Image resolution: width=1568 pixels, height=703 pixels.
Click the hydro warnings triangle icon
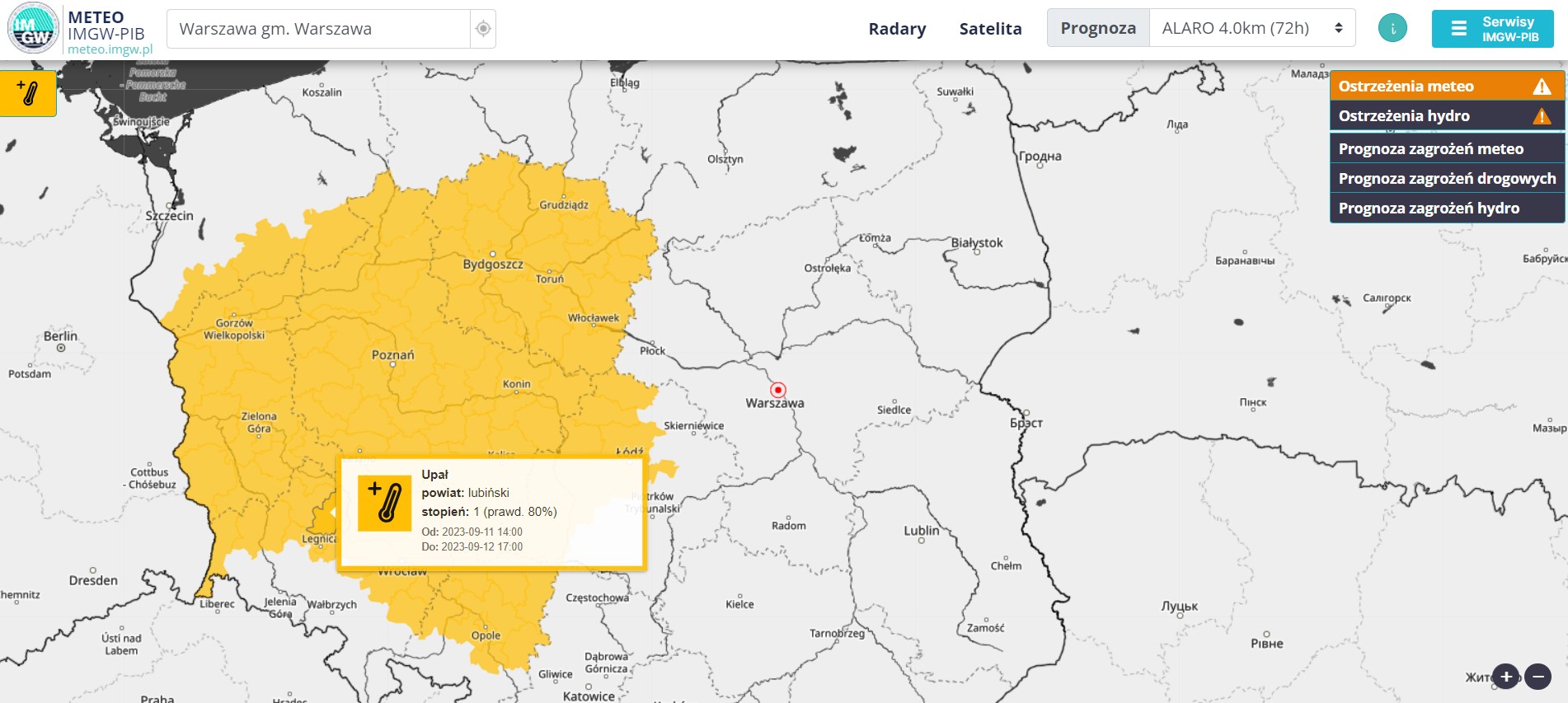tap(1542, 116)
